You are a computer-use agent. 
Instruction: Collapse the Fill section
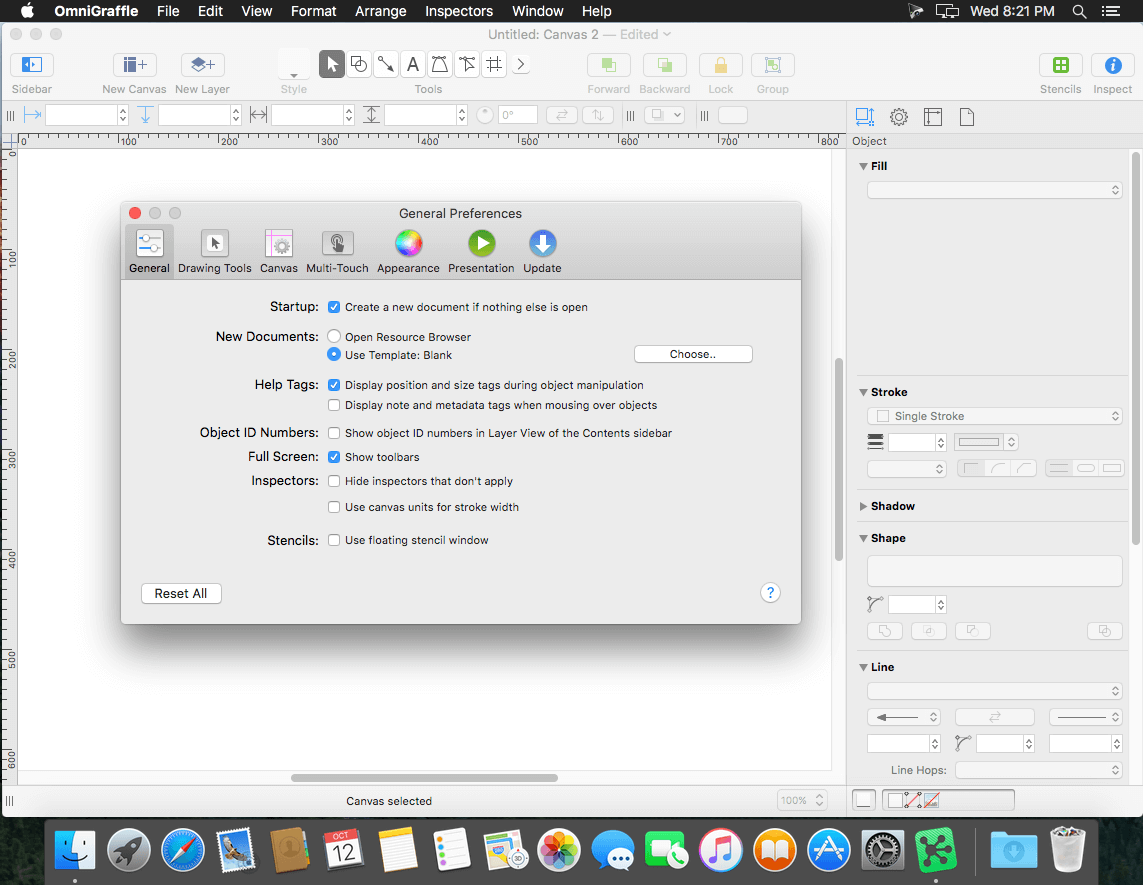point(863,166)
